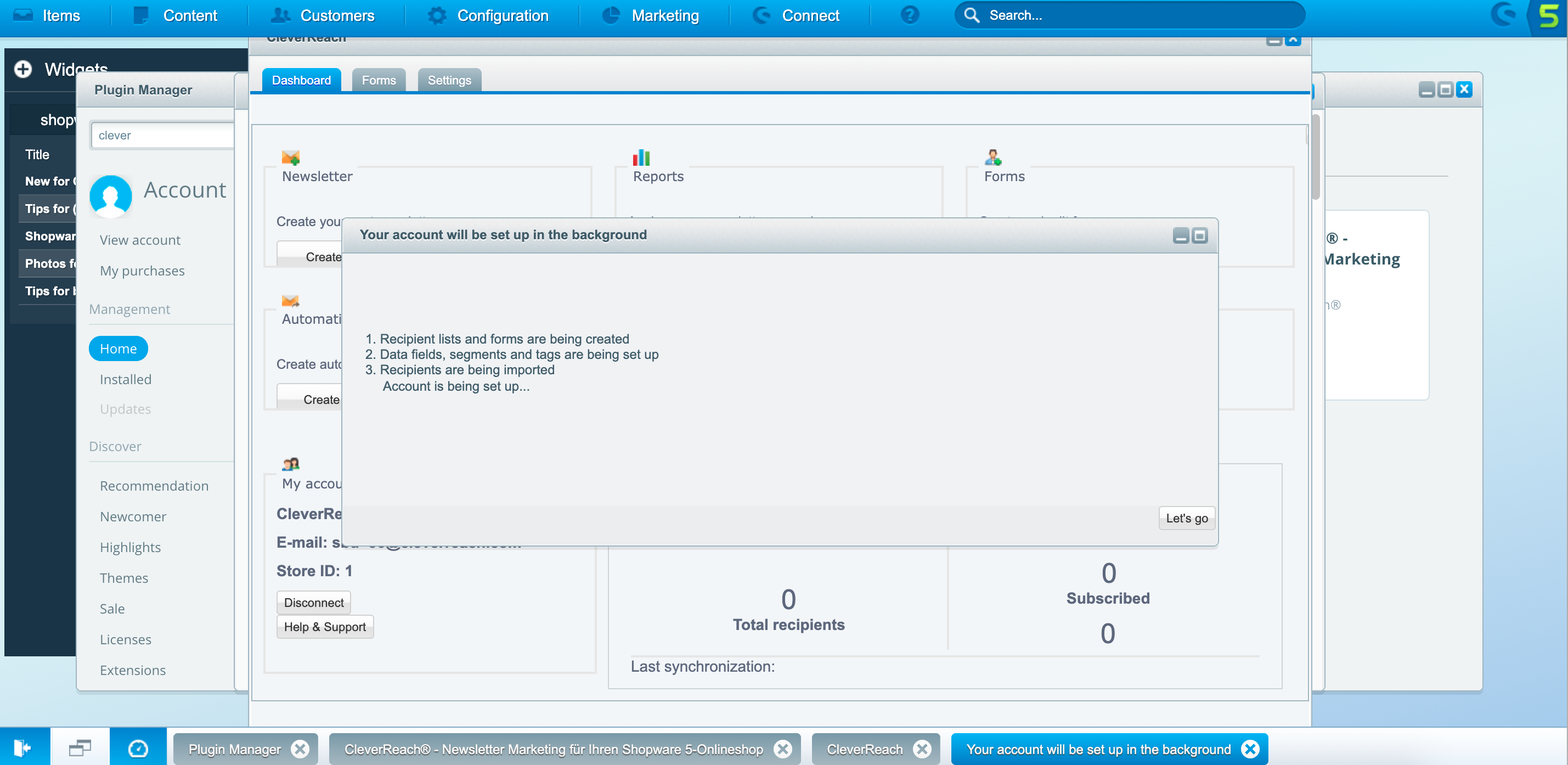The image size is (1568, 765).
Task: Click the search field in top bar
Action: [1130, 15]
